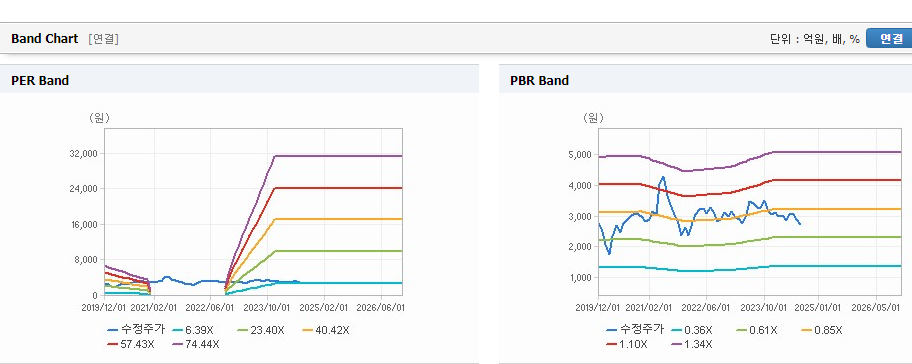The height and width of the screenshot is (364, 912).
Task: Click the Band Chart title
Action: pyautogui.click(x=44, y=39)
